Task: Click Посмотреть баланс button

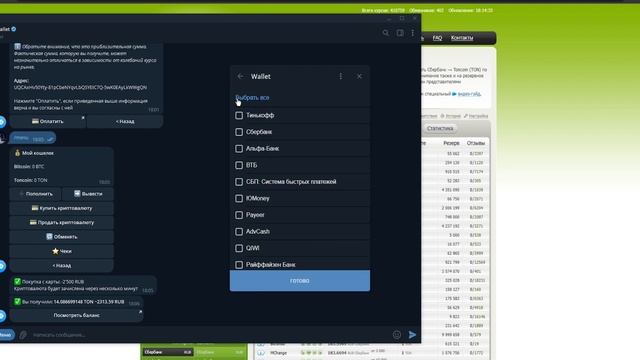Action: click(76, 315)
